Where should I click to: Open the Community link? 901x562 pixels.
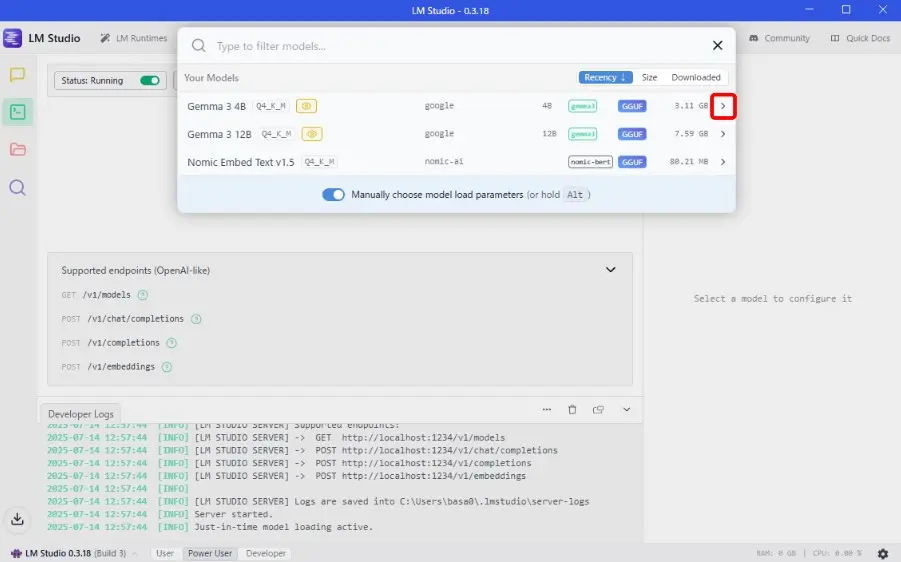779,38
